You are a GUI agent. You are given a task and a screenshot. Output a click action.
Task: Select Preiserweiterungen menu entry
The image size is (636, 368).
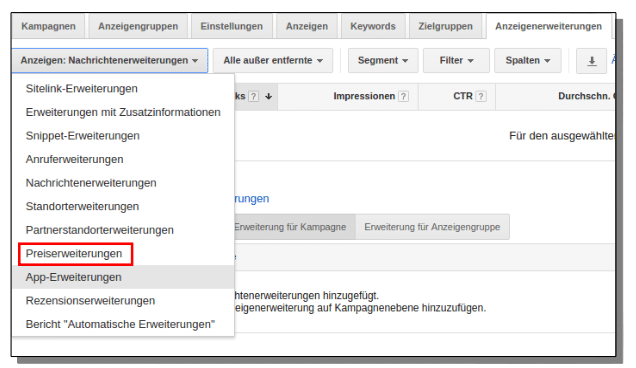click(x=123, y=254)
